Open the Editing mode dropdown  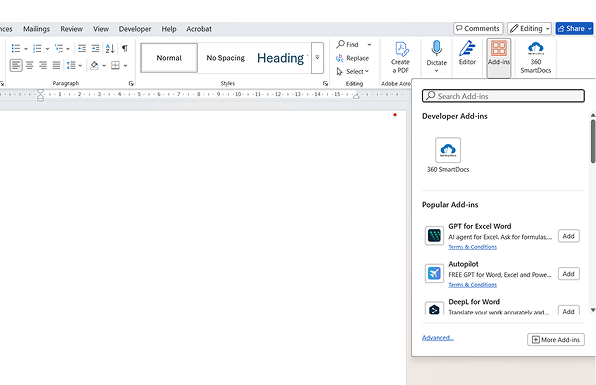point(529,29)
